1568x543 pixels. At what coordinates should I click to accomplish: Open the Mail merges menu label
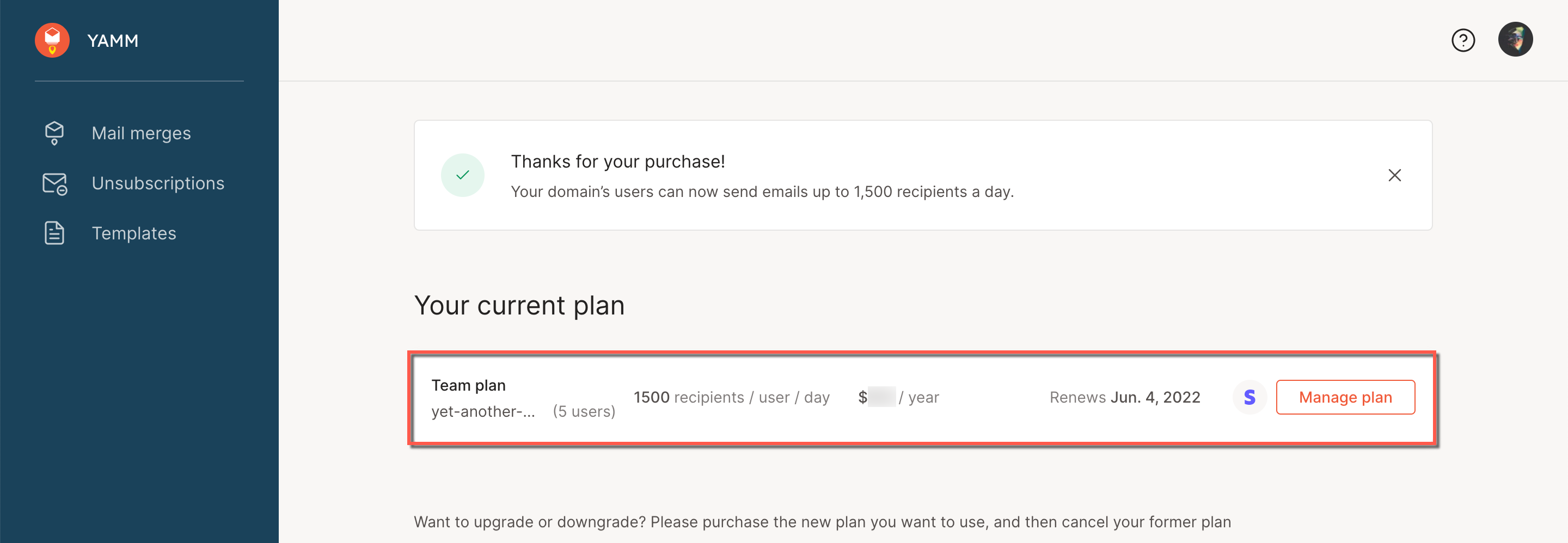click(141, 133)
